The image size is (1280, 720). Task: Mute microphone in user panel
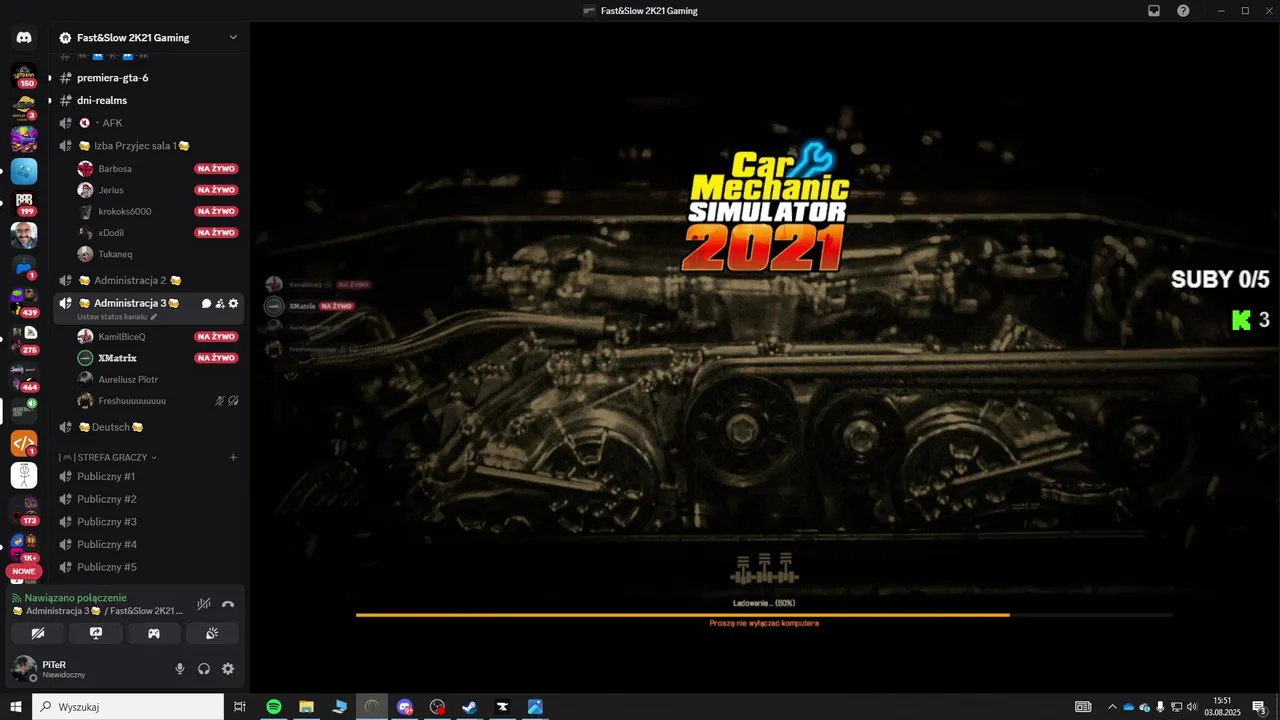(x=180, y=669)
